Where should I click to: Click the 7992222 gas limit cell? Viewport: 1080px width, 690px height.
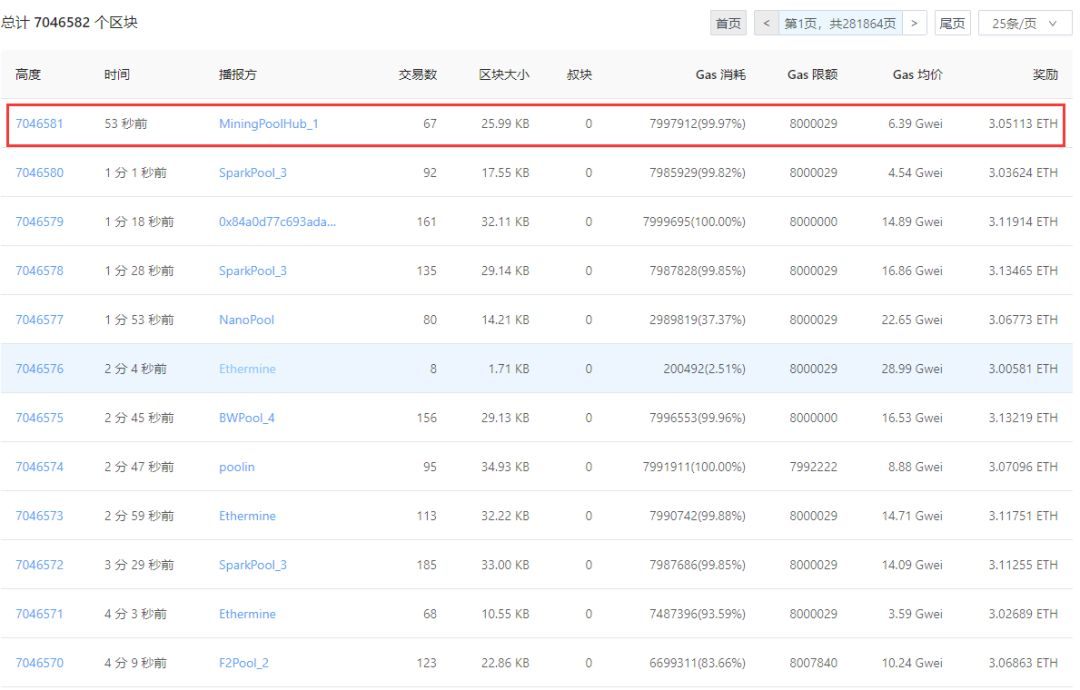[x=813, y=467]
